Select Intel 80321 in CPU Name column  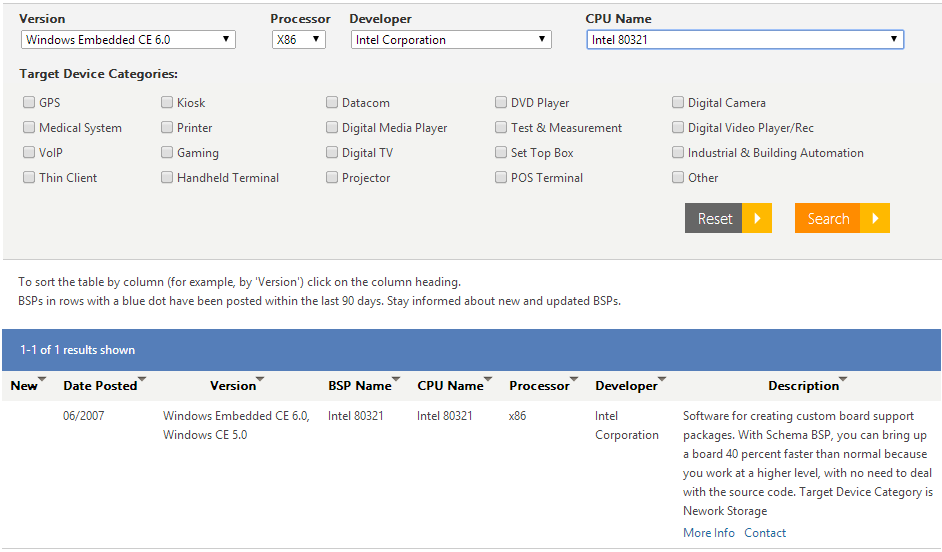[445, 416]
